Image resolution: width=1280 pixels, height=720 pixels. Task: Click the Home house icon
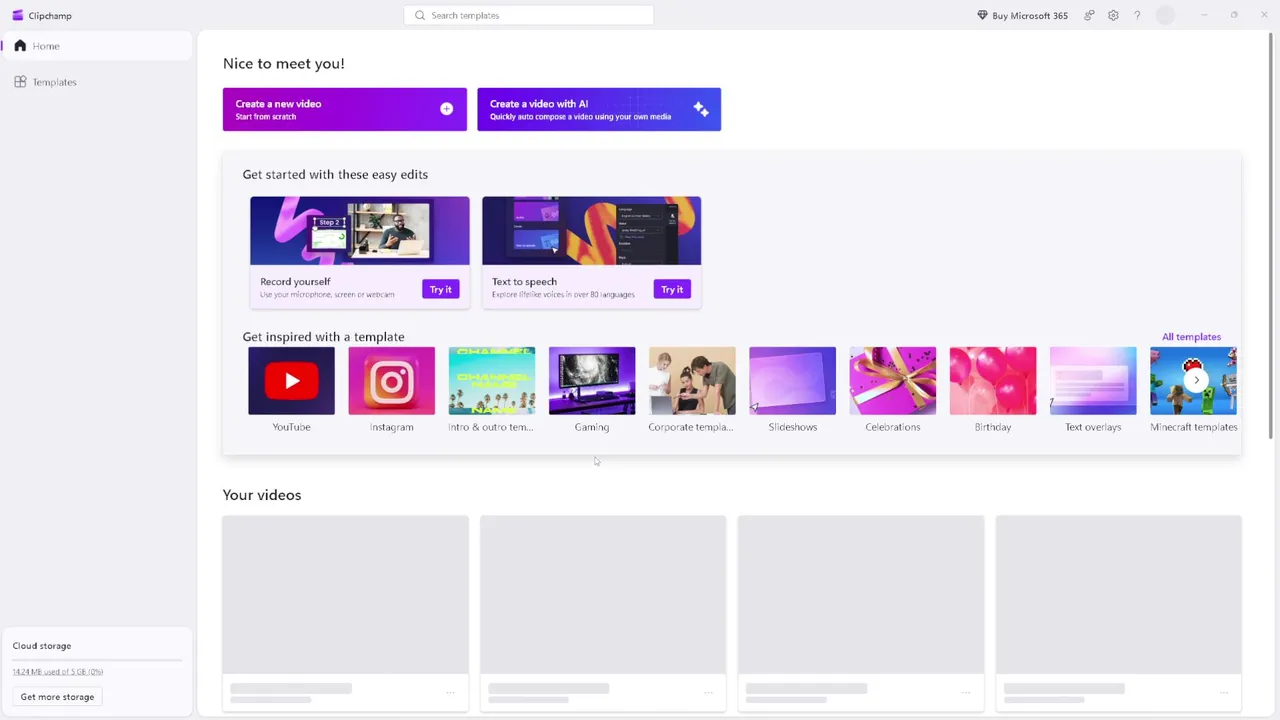tap(20, 46)
